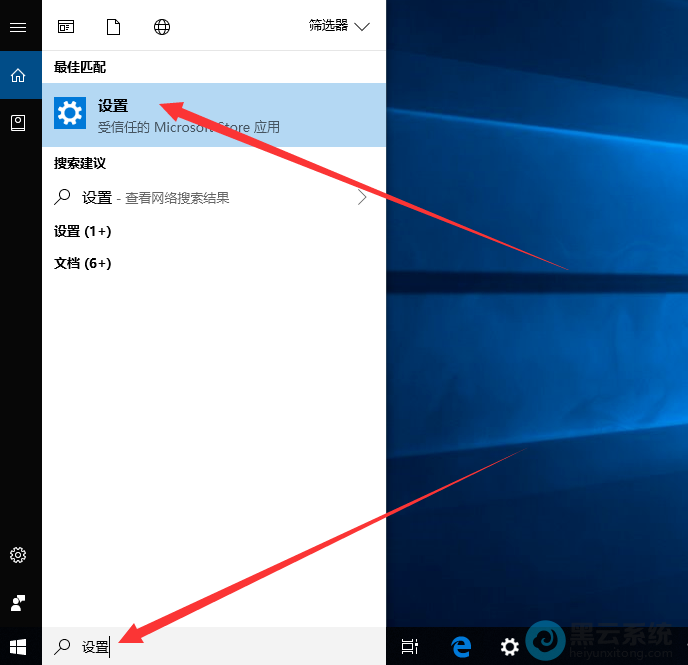
Task: Filter results by web globe icon
Action: point(162,27)
